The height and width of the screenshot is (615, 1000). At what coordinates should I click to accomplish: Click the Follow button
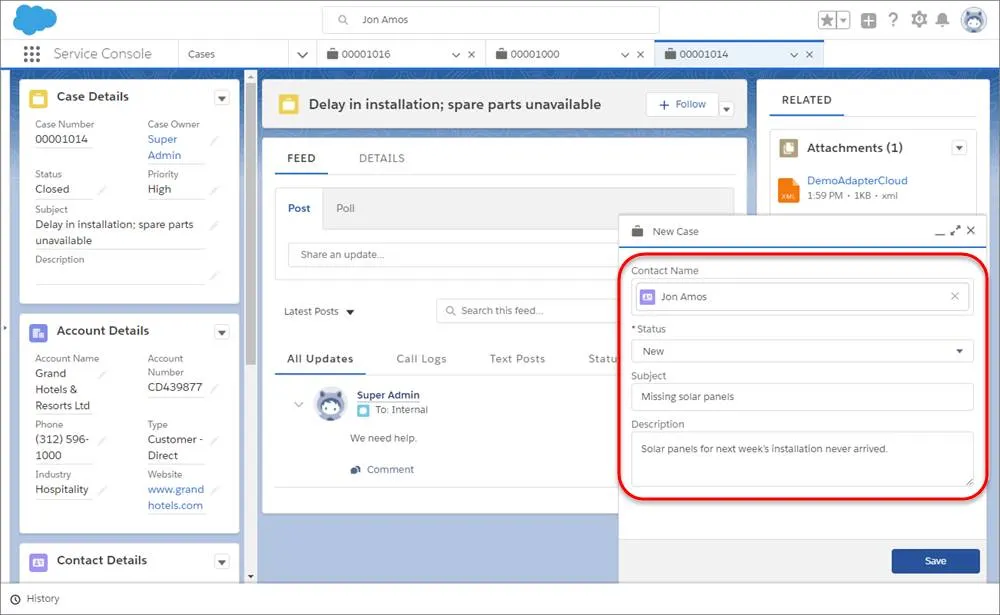tap(682, 104)
